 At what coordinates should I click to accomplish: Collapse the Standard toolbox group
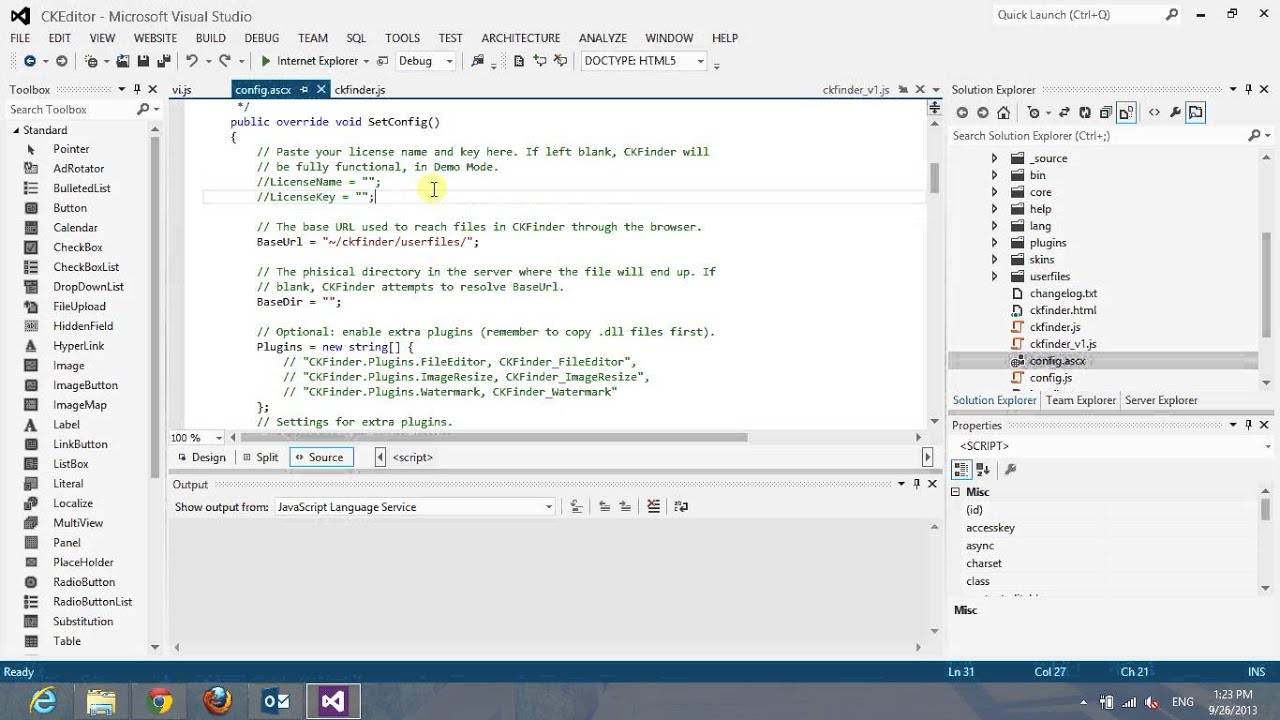pos(16,130)
